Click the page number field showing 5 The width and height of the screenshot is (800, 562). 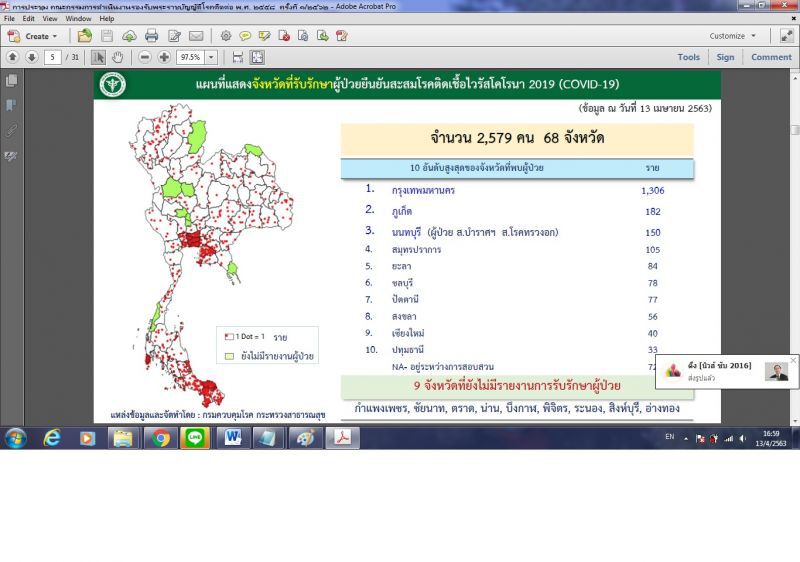[x=53, y=57]
